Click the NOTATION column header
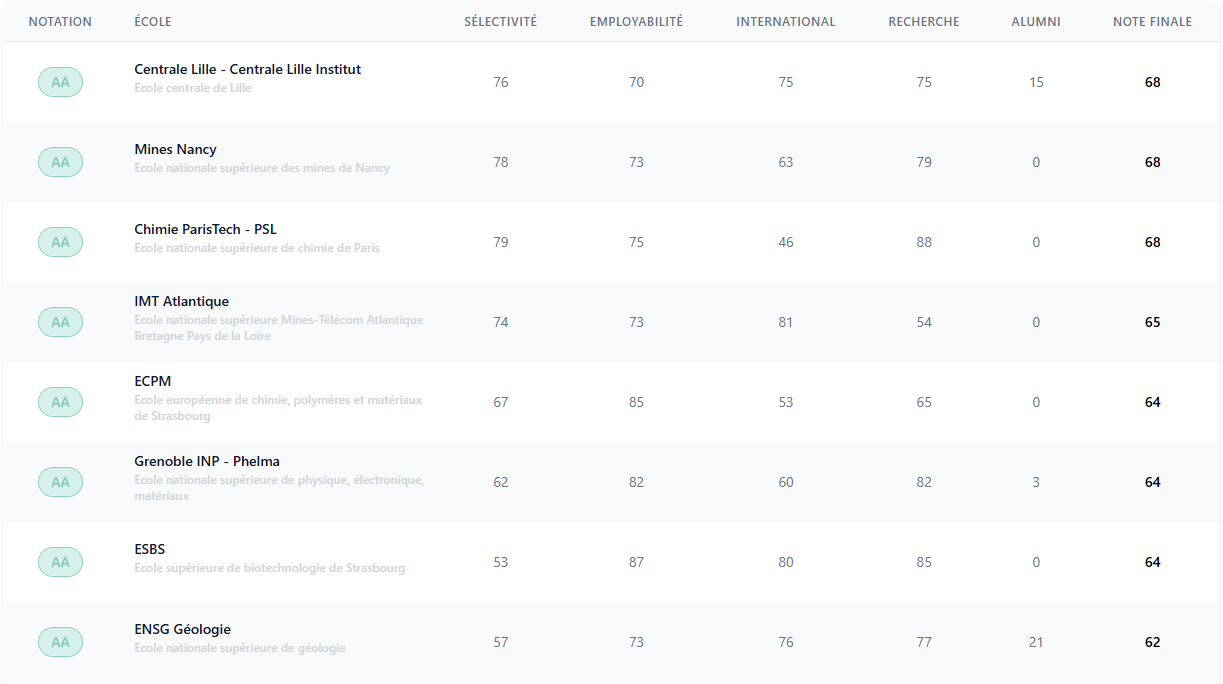 [x=60, y=22]
